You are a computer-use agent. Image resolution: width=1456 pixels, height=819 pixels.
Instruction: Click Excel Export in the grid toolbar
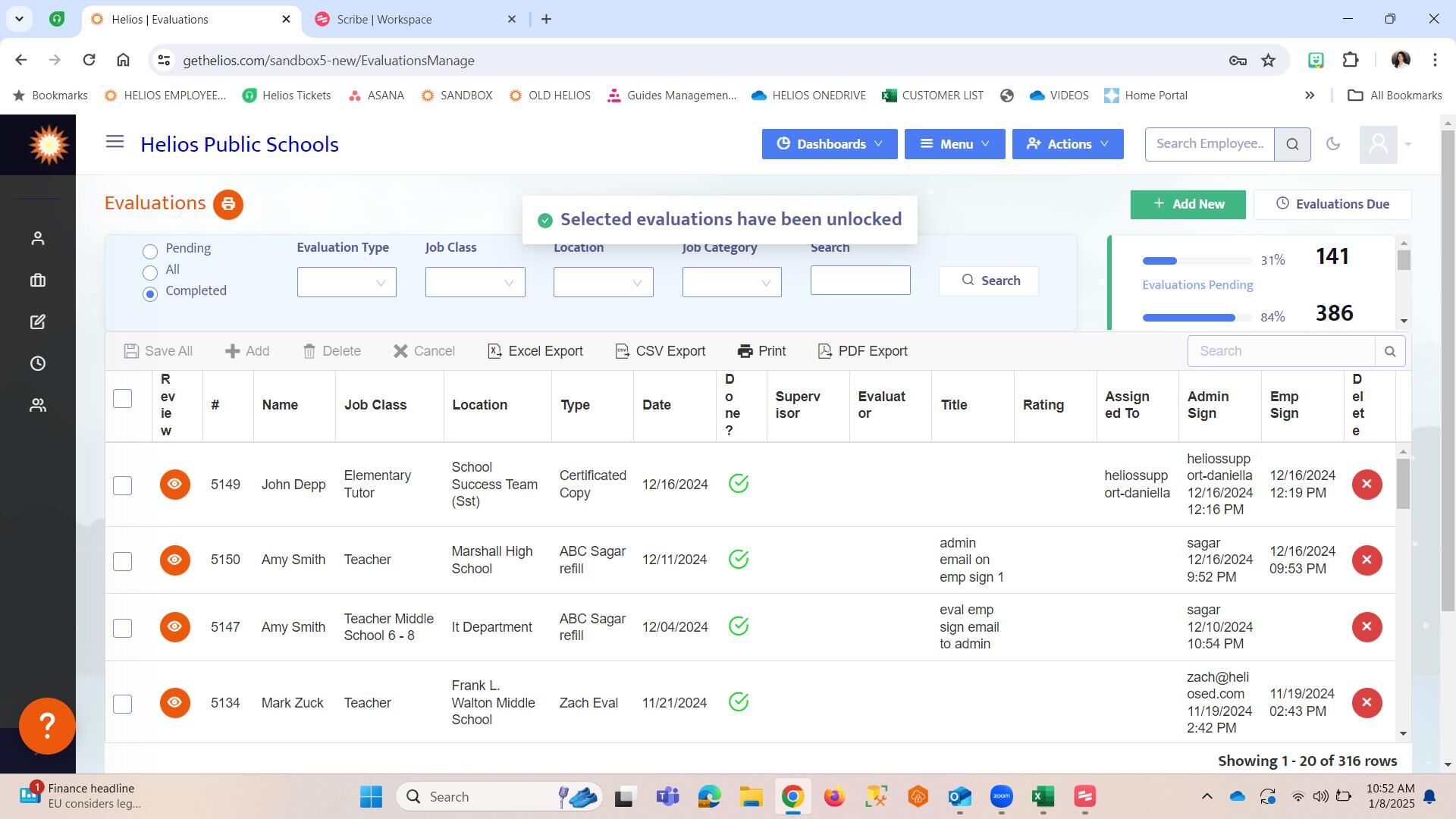[x=535, y=351]
